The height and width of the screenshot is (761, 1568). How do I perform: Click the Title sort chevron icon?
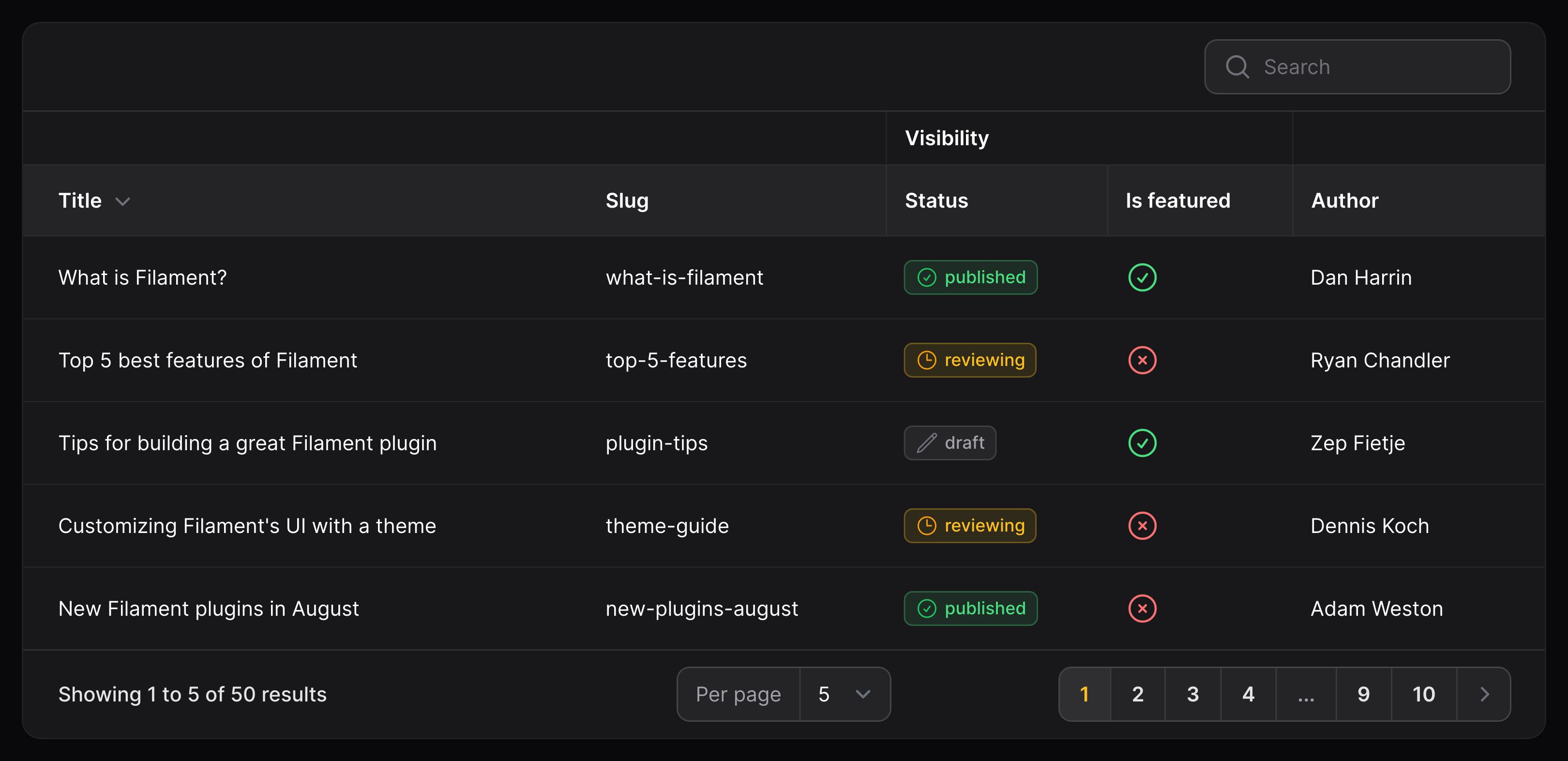click(123, 201)
